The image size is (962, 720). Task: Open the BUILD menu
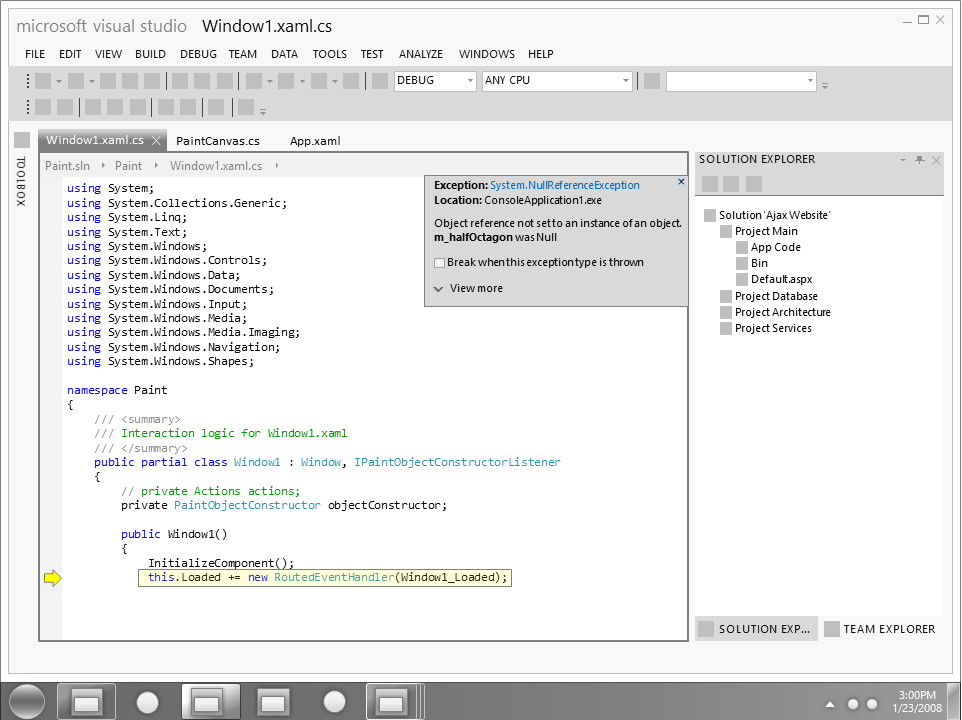pyautogui.click(x=150, y=54)
